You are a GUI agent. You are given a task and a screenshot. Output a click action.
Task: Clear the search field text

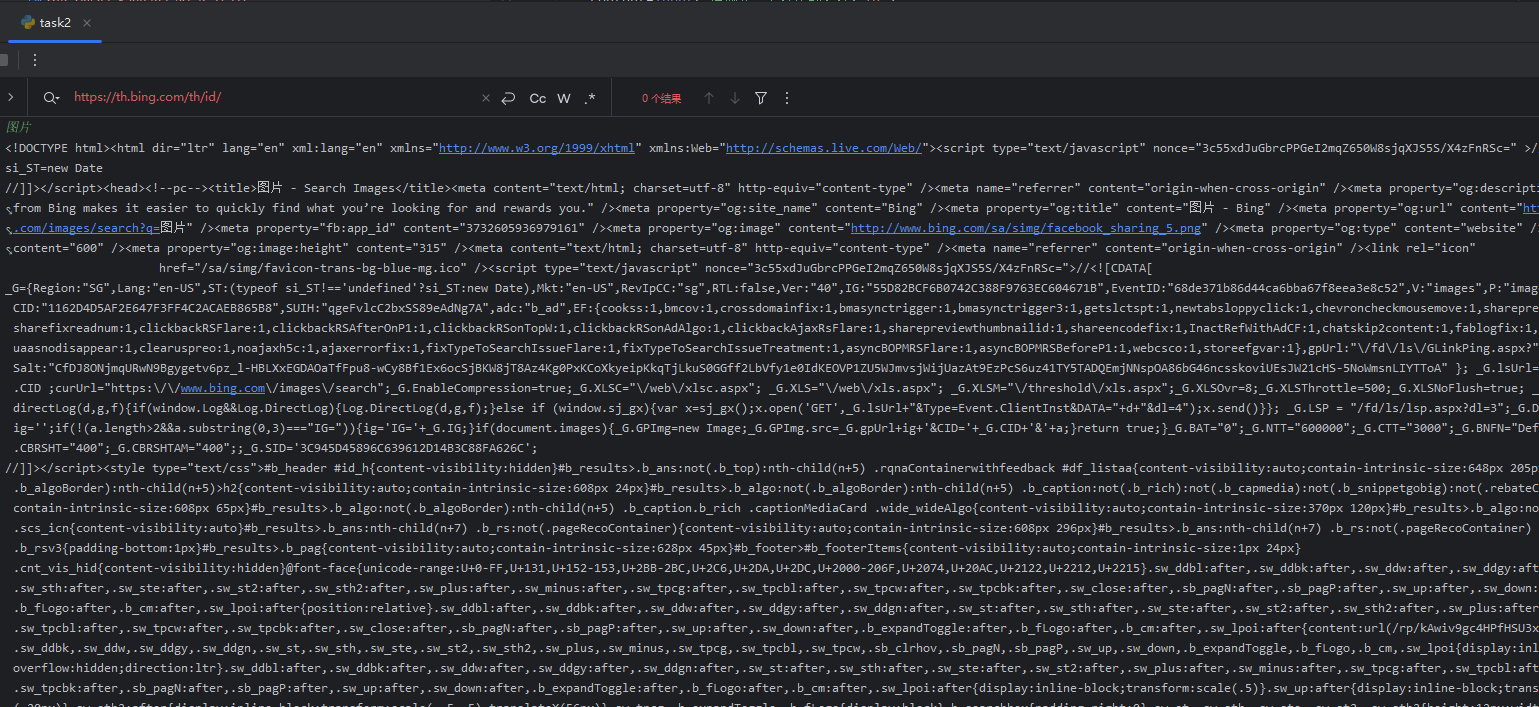[x=486, y=98]
